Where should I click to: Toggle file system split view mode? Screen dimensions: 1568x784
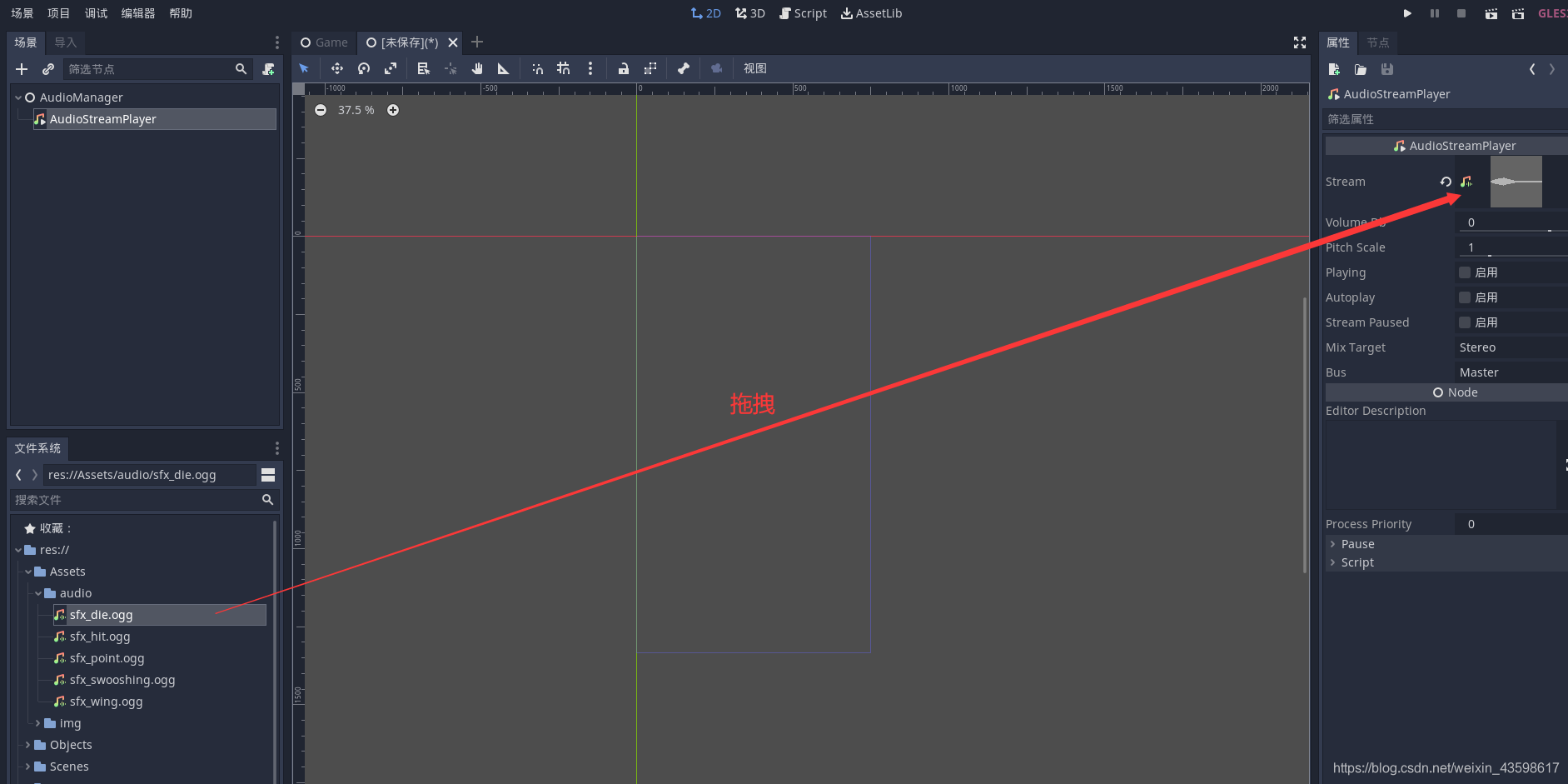click(268, 475)
